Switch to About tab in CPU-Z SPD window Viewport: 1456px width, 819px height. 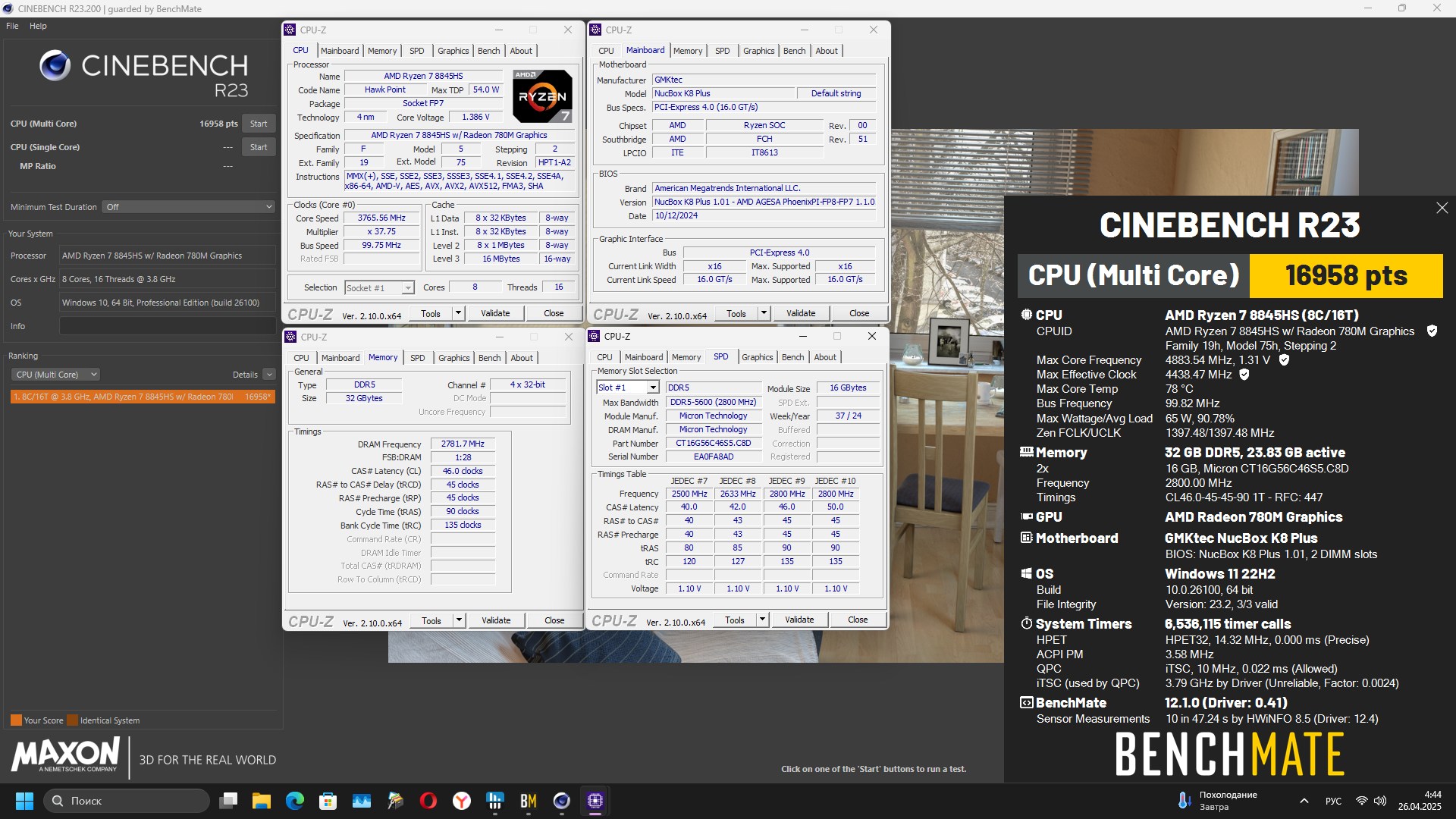(x=825, y=357)
